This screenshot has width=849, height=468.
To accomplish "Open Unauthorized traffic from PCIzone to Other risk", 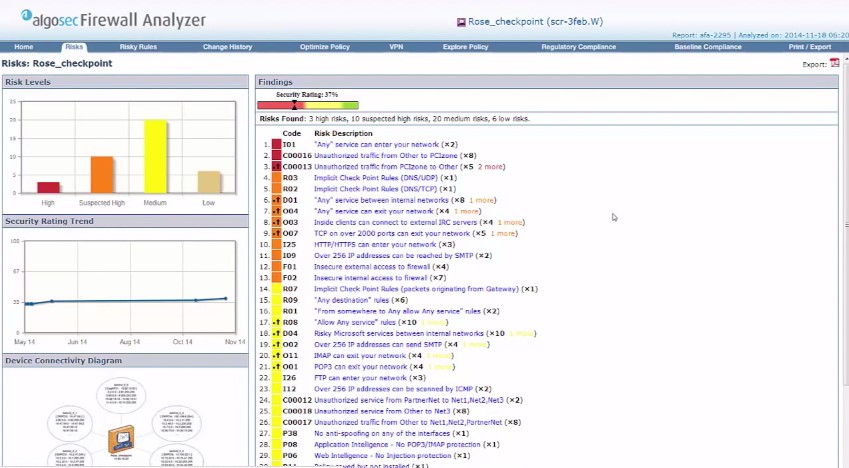I will (386, 167).
